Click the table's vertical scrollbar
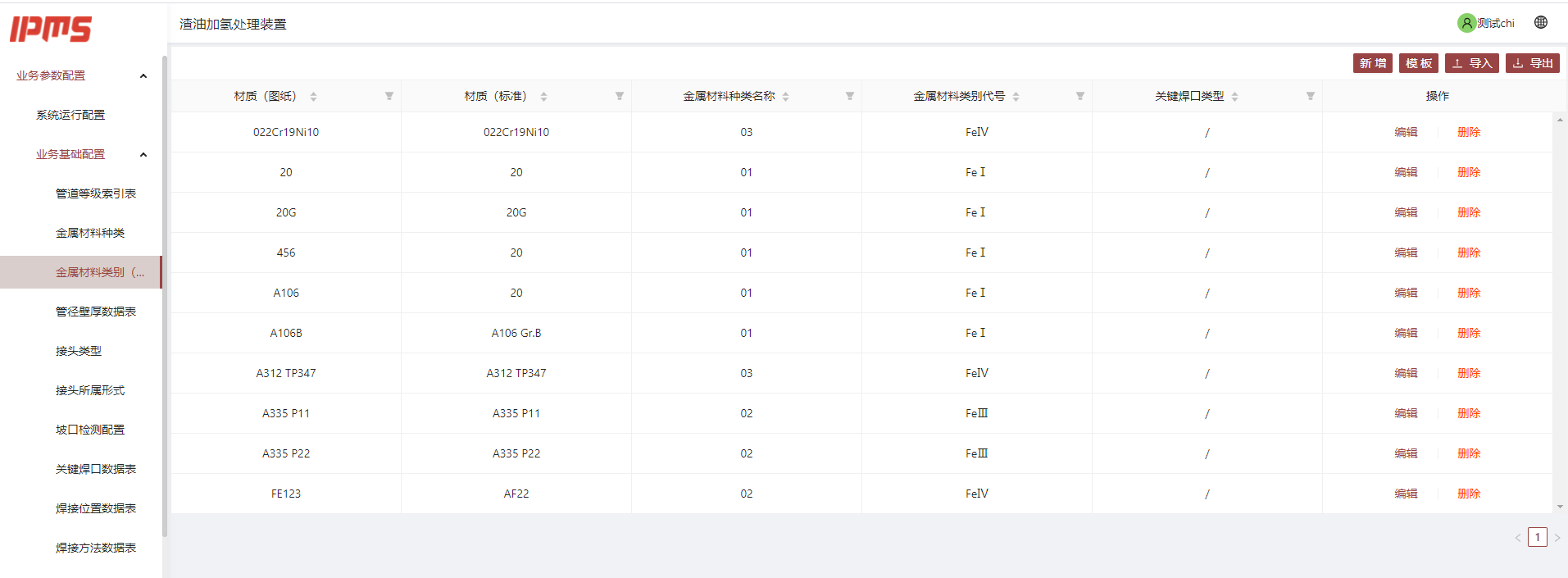This screenshot has height=578, width=1568. (1560, 313)
